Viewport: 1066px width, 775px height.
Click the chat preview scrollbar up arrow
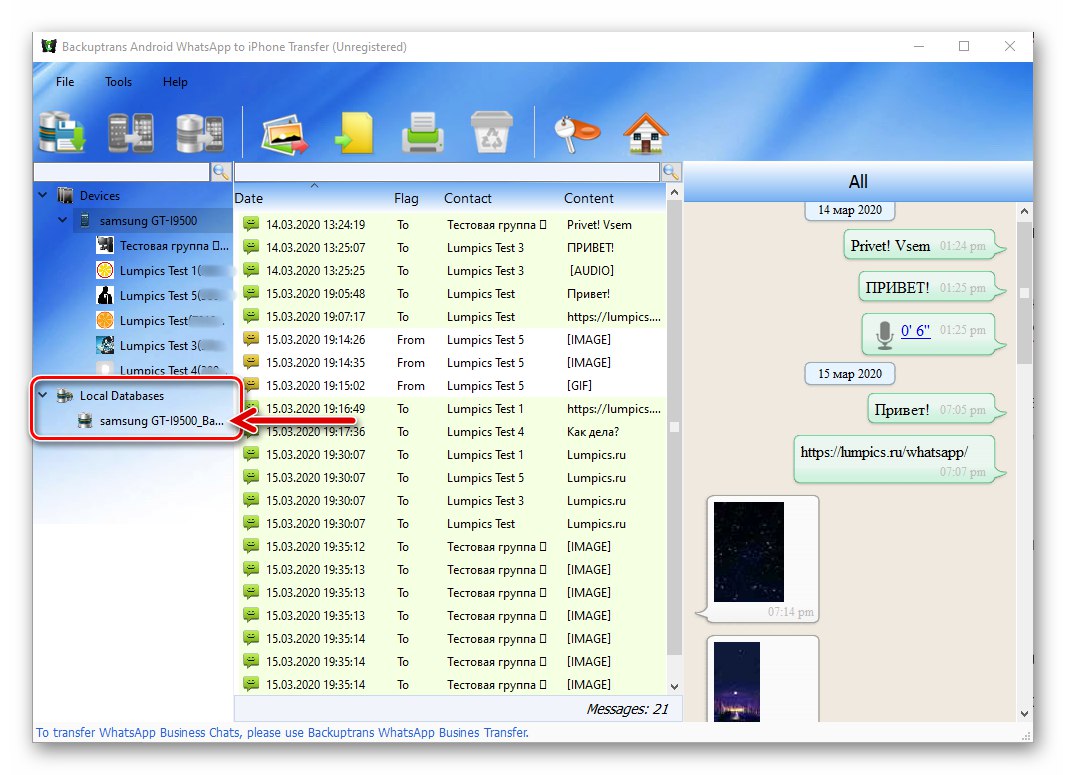(x=1025, y=211)
